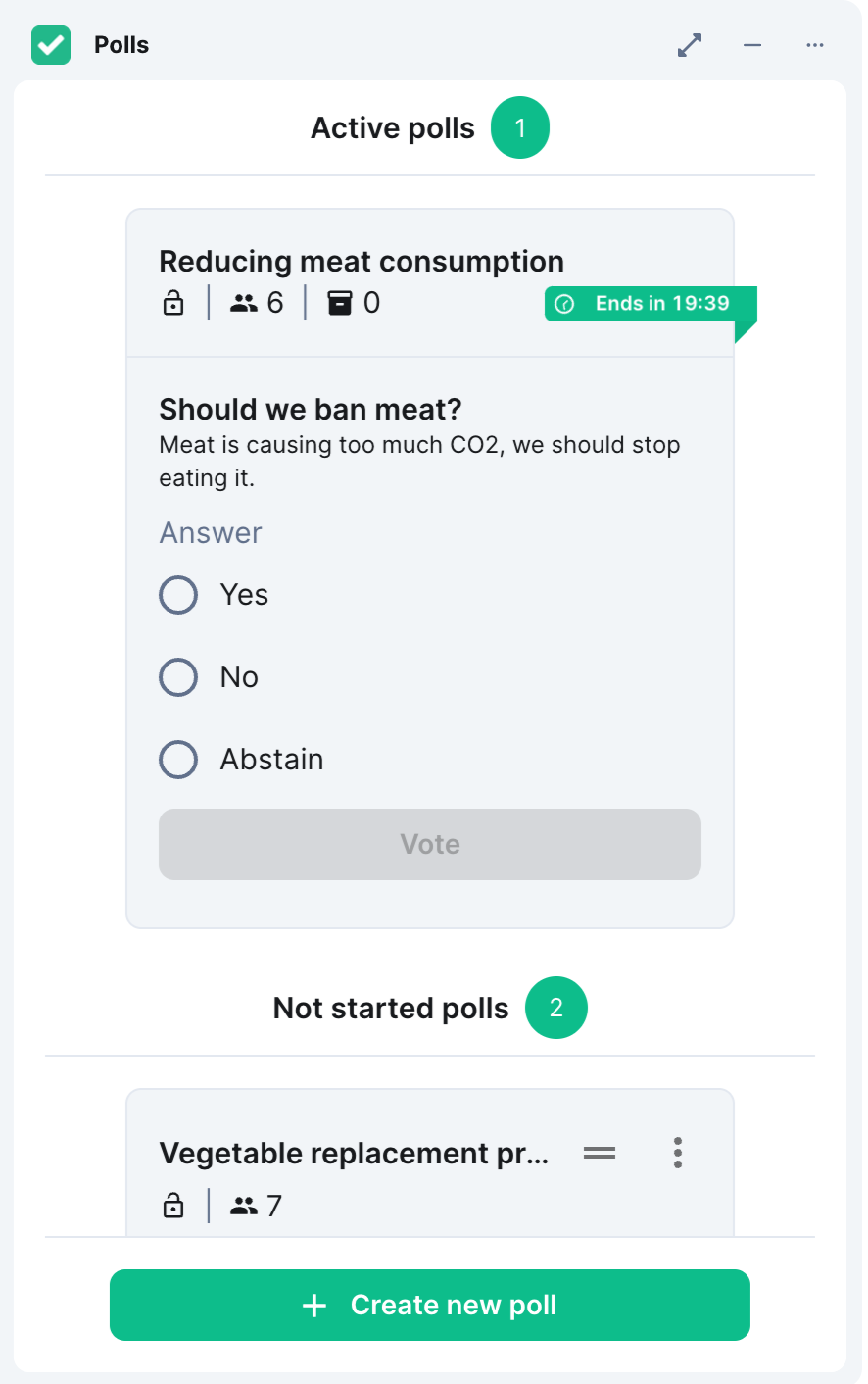The image size is (868, 1384).
Task: Click the lock icon on Reducing meat consumption
Action: click(x=173, y=303)
